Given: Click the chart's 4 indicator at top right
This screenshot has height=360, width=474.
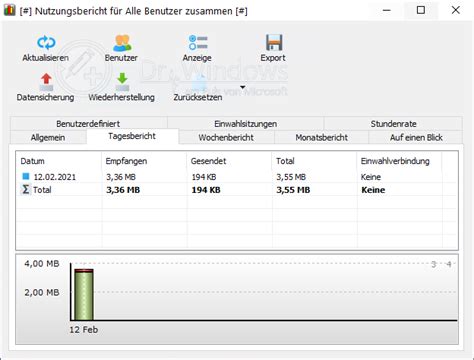Looking at the screenshot, I should pyautogui.click(x=449, y=264).
